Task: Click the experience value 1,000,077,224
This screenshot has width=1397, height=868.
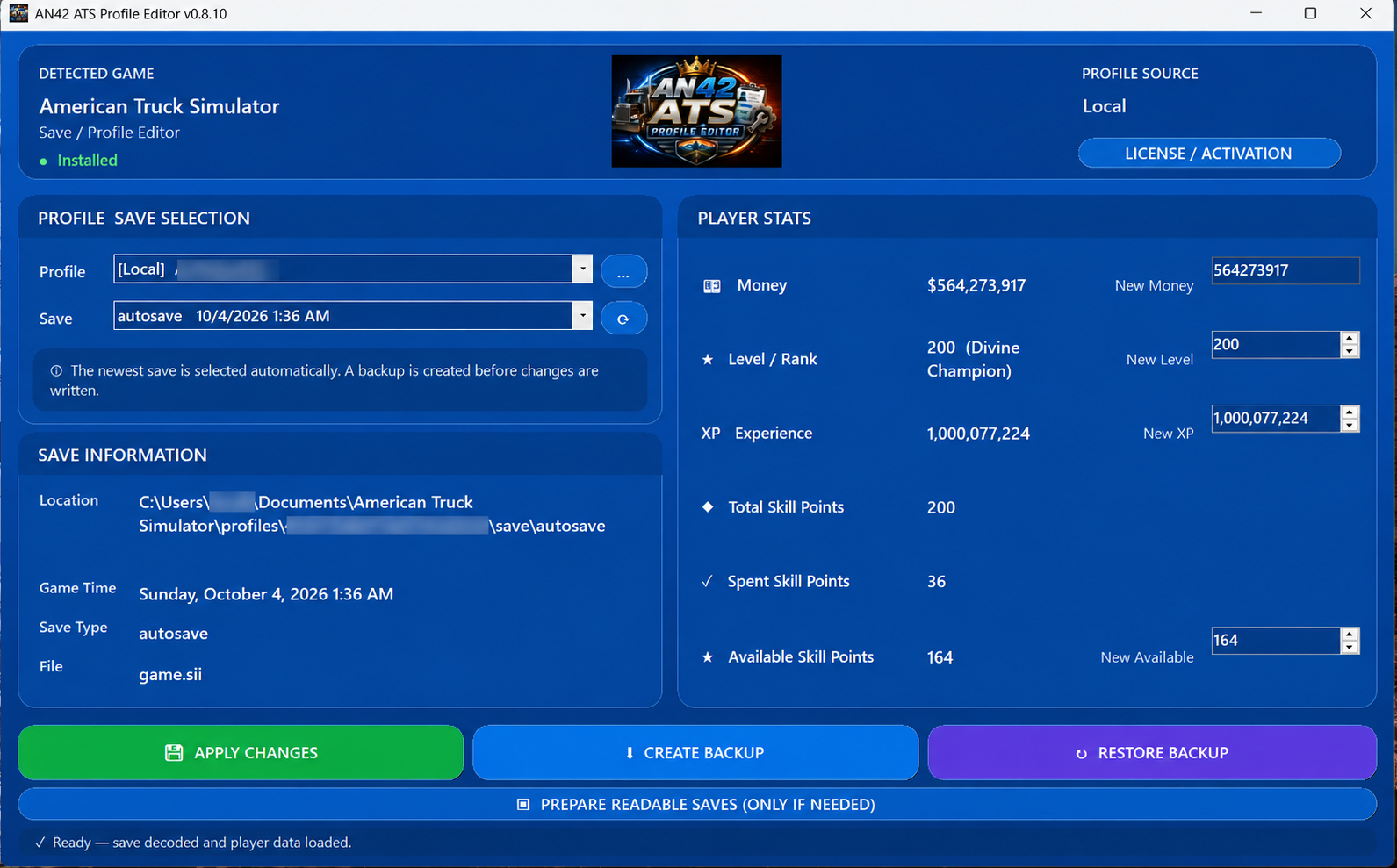Action: pyautogui.click(x=978, y=434)
